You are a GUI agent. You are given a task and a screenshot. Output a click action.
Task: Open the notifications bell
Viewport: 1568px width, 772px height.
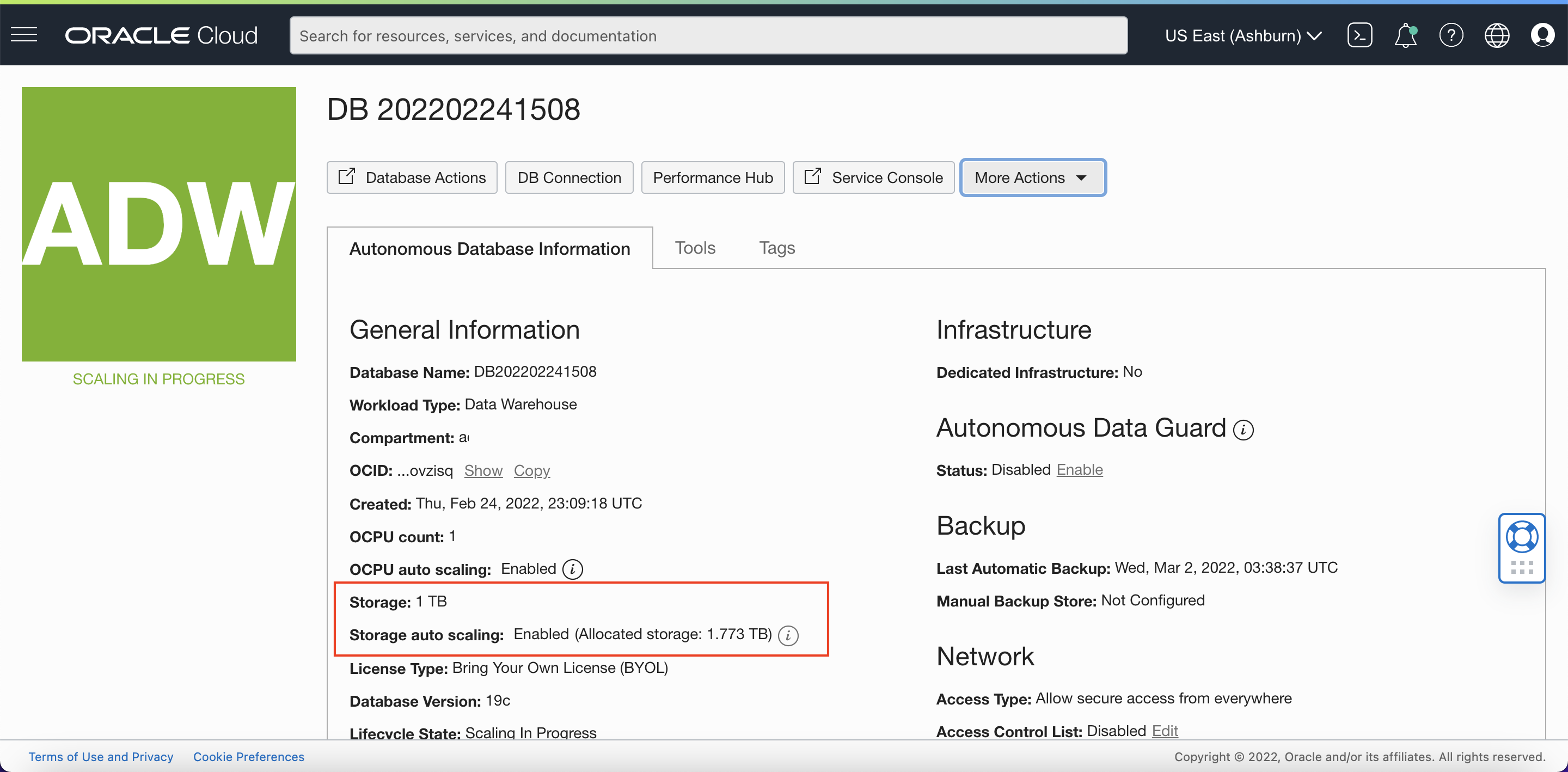1405,35
